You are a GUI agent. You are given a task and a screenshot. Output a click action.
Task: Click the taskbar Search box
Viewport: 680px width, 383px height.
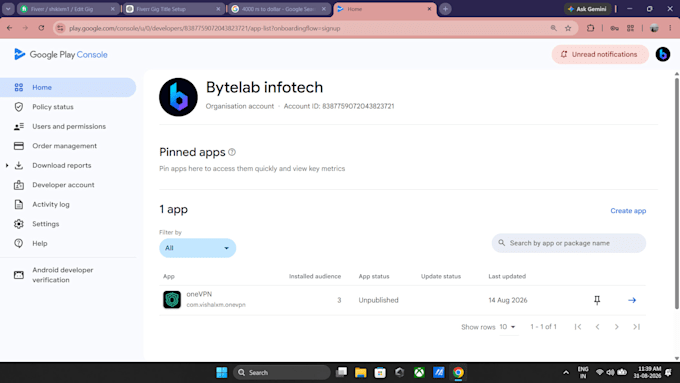click(x=282, y=373)
